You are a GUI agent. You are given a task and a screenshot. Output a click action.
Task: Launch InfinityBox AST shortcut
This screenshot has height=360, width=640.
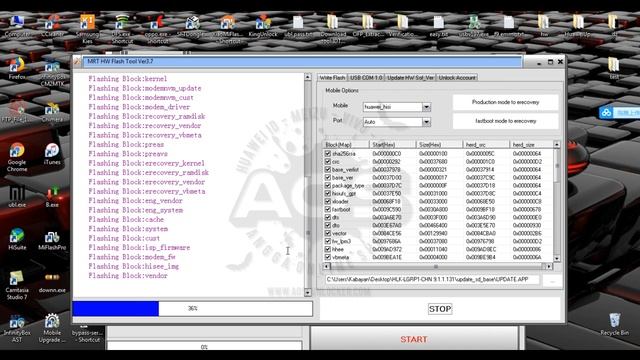(17, 328)
